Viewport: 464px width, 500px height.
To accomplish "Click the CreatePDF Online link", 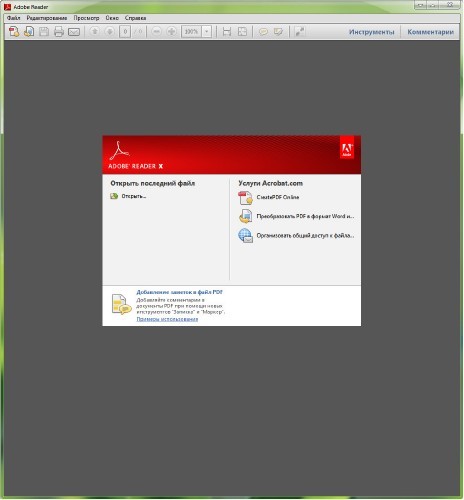I will [278, 197].
